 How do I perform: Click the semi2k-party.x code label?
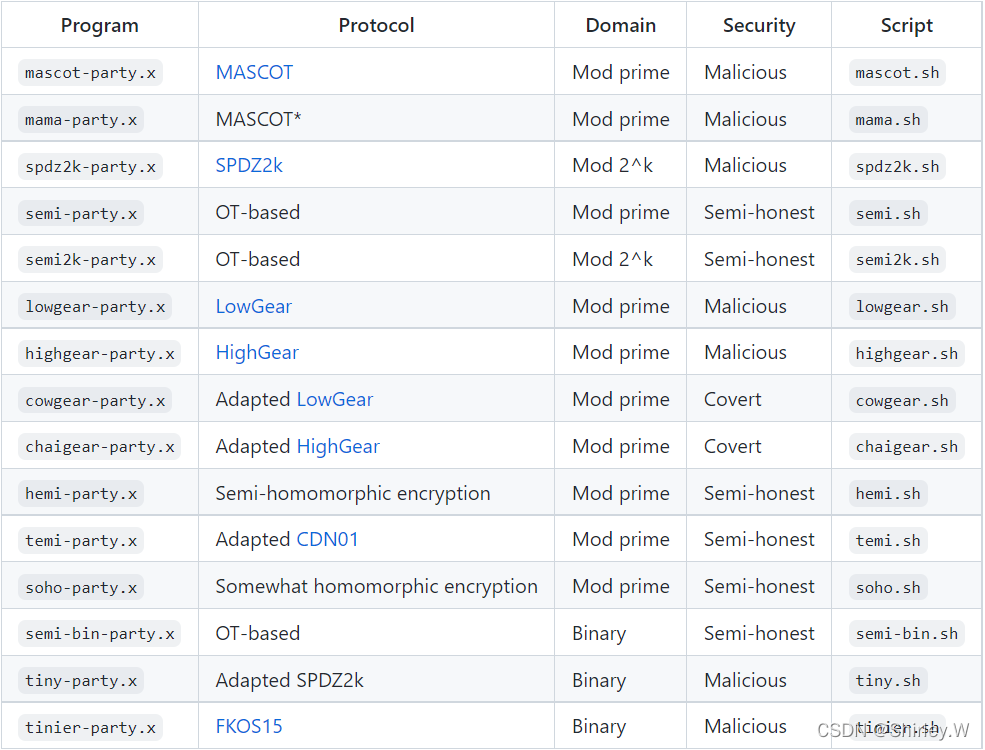90,260
